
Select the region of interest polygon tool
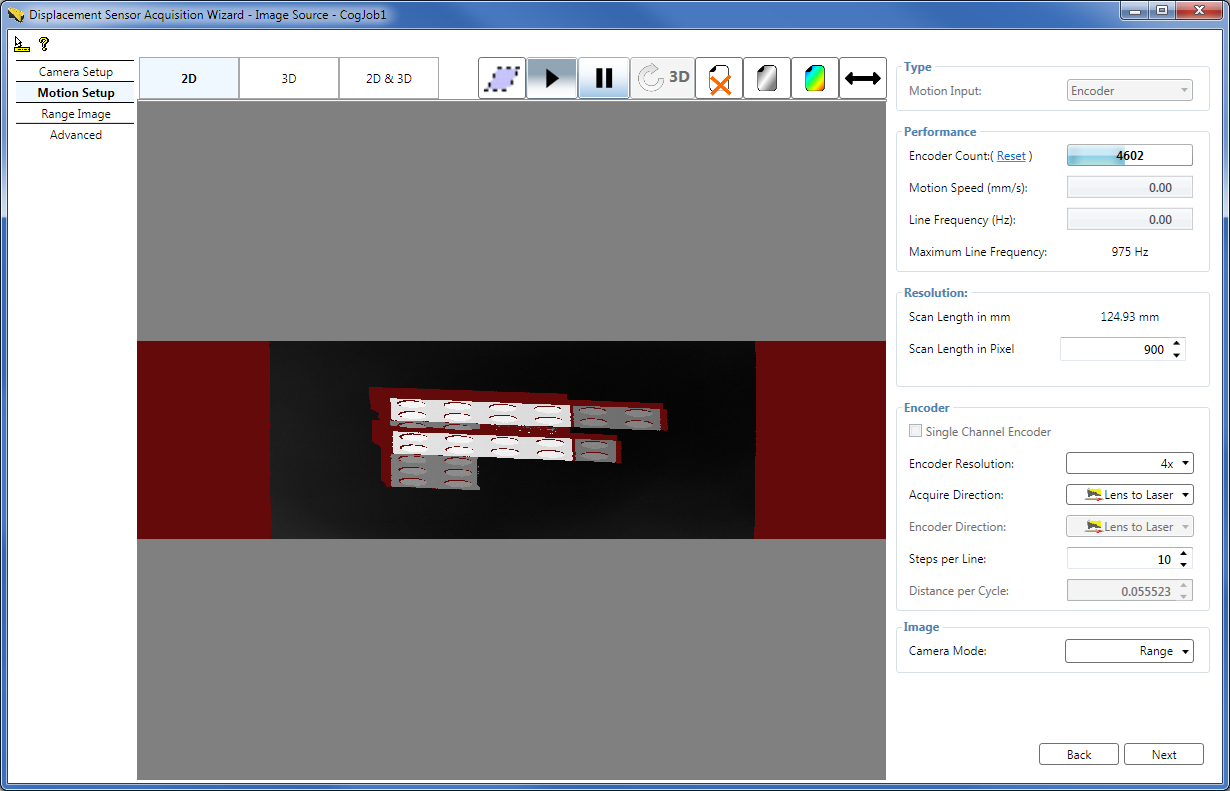[502, 77]
